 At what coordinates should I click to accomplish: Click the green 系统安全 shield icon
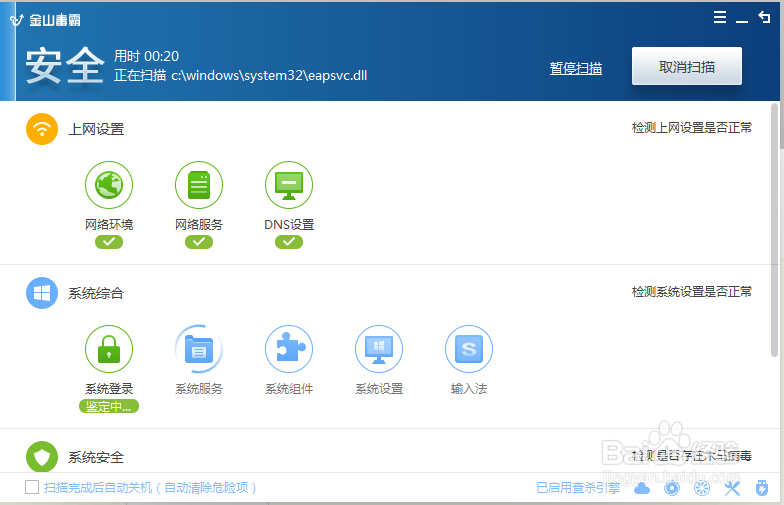(x=42, y=456)
